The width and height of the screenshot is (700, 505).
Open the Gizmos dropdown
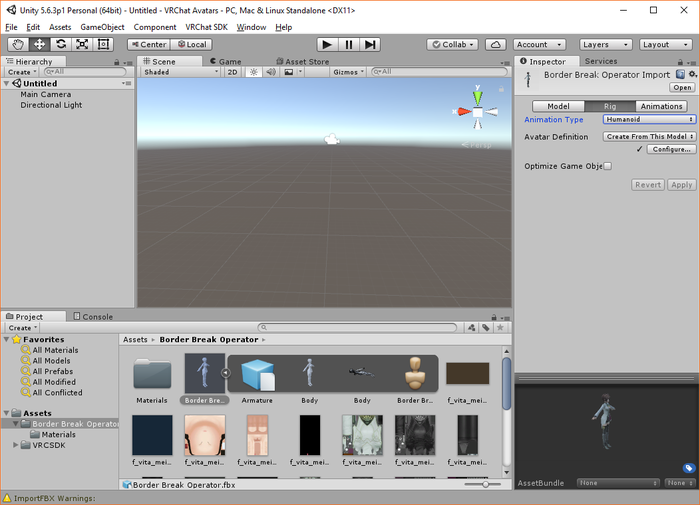(348, 72)
